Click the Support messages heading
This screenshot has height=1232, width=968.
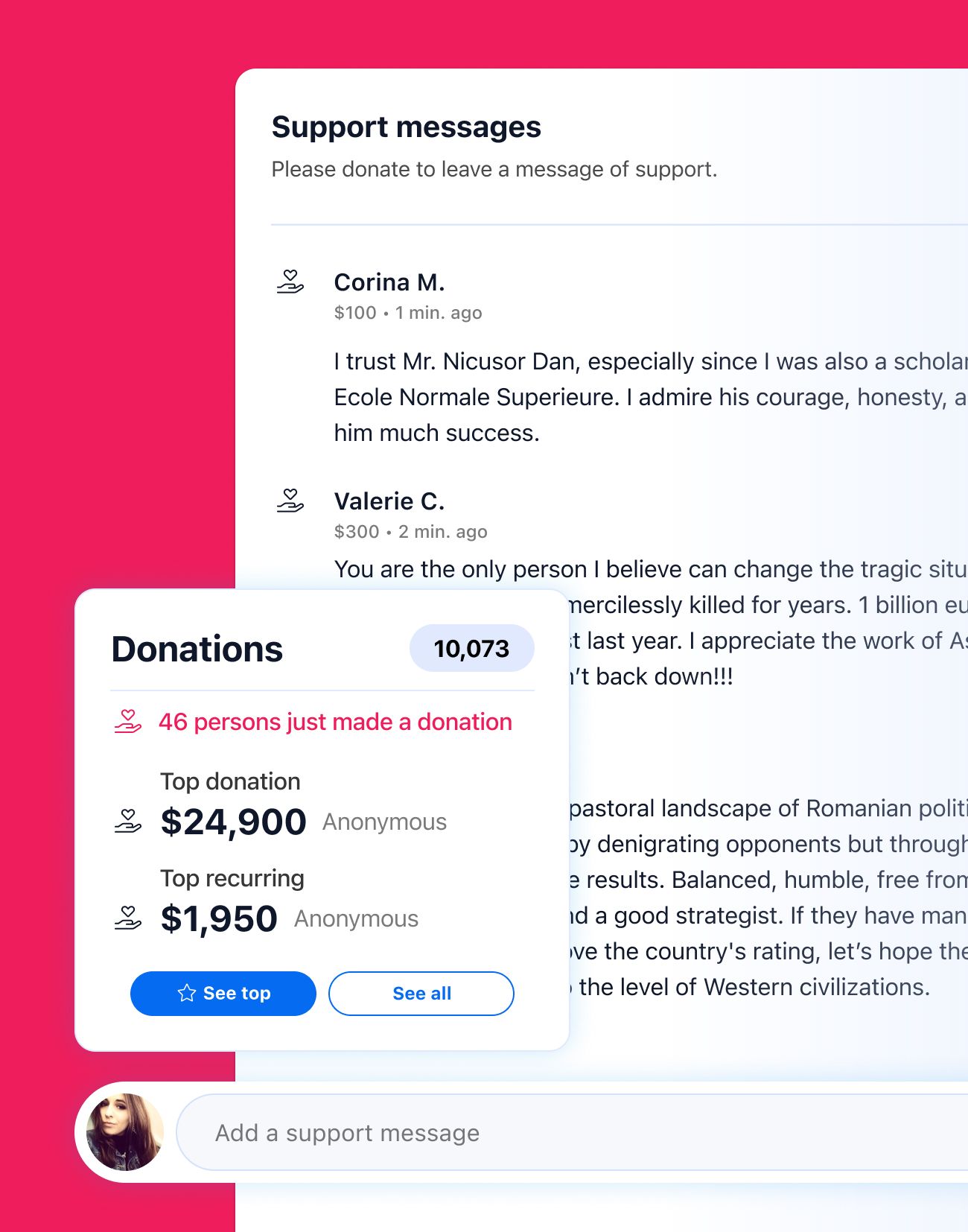click(407, 126)
